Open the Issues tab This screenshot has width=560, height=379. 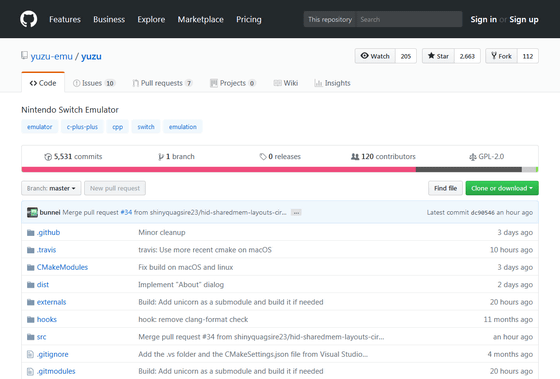(94, 83)
